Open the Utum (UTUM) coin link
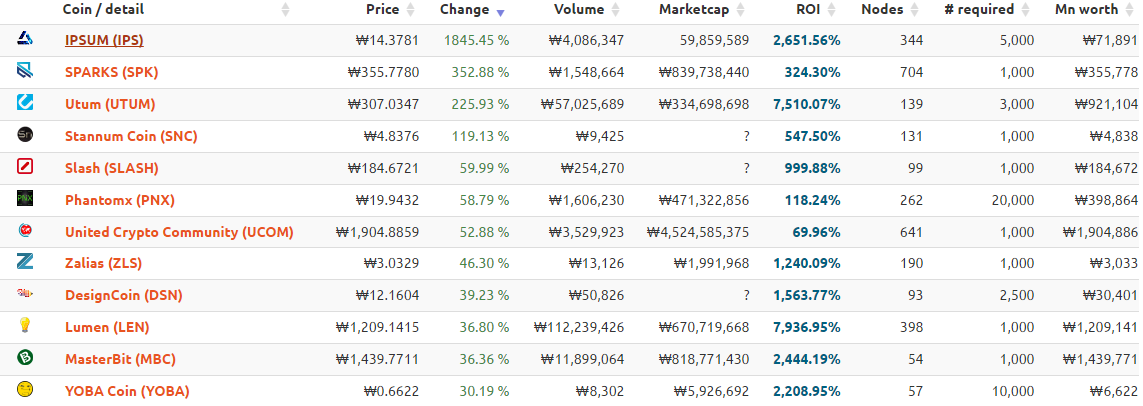 pyautogui.click(x=110, y=104)
